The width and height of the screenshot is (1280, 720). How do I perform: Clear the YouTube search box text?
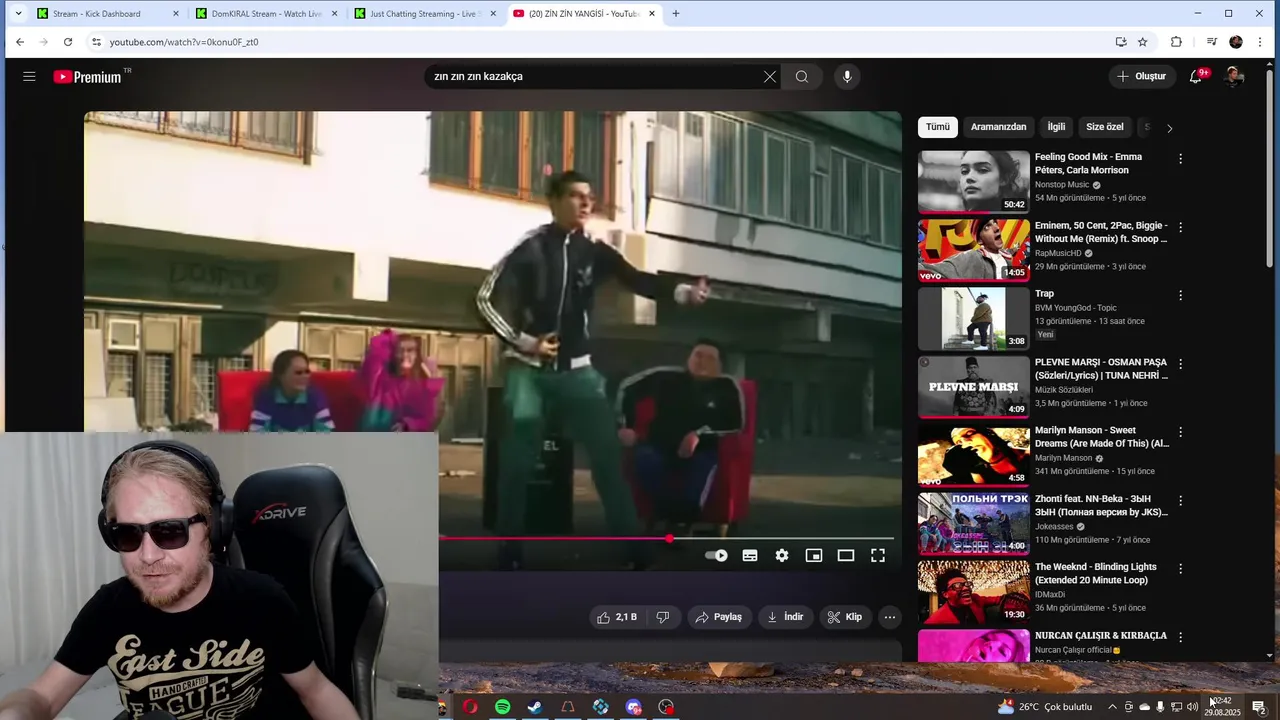point(770,77)
